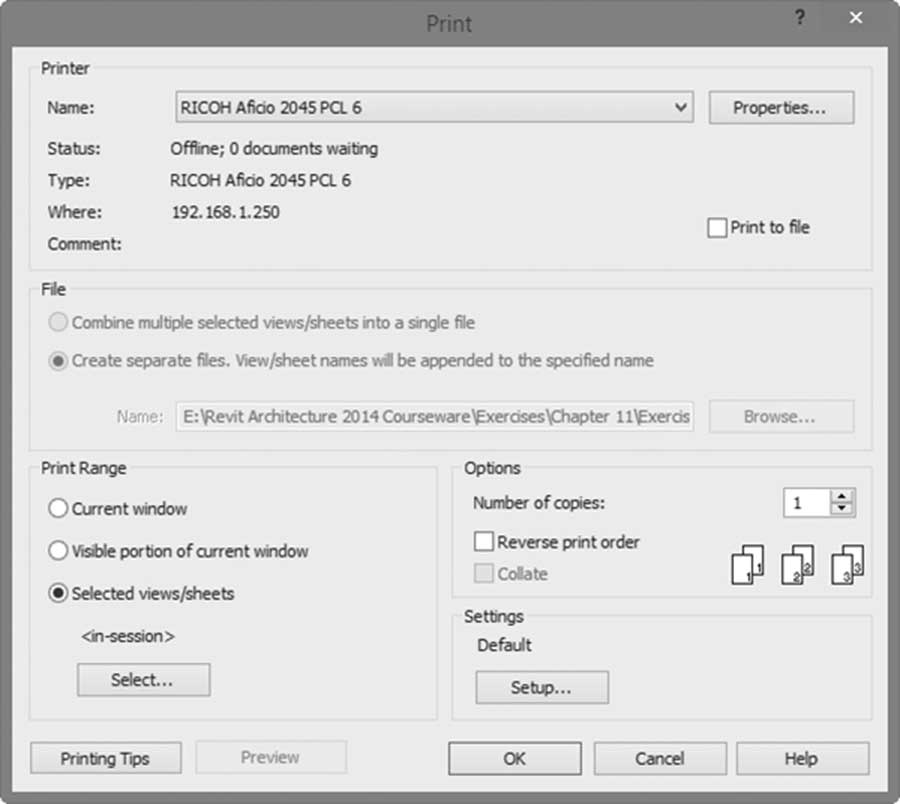900x804 pixels.
Task: Click the file Name path field
Action: click(435, 417)
